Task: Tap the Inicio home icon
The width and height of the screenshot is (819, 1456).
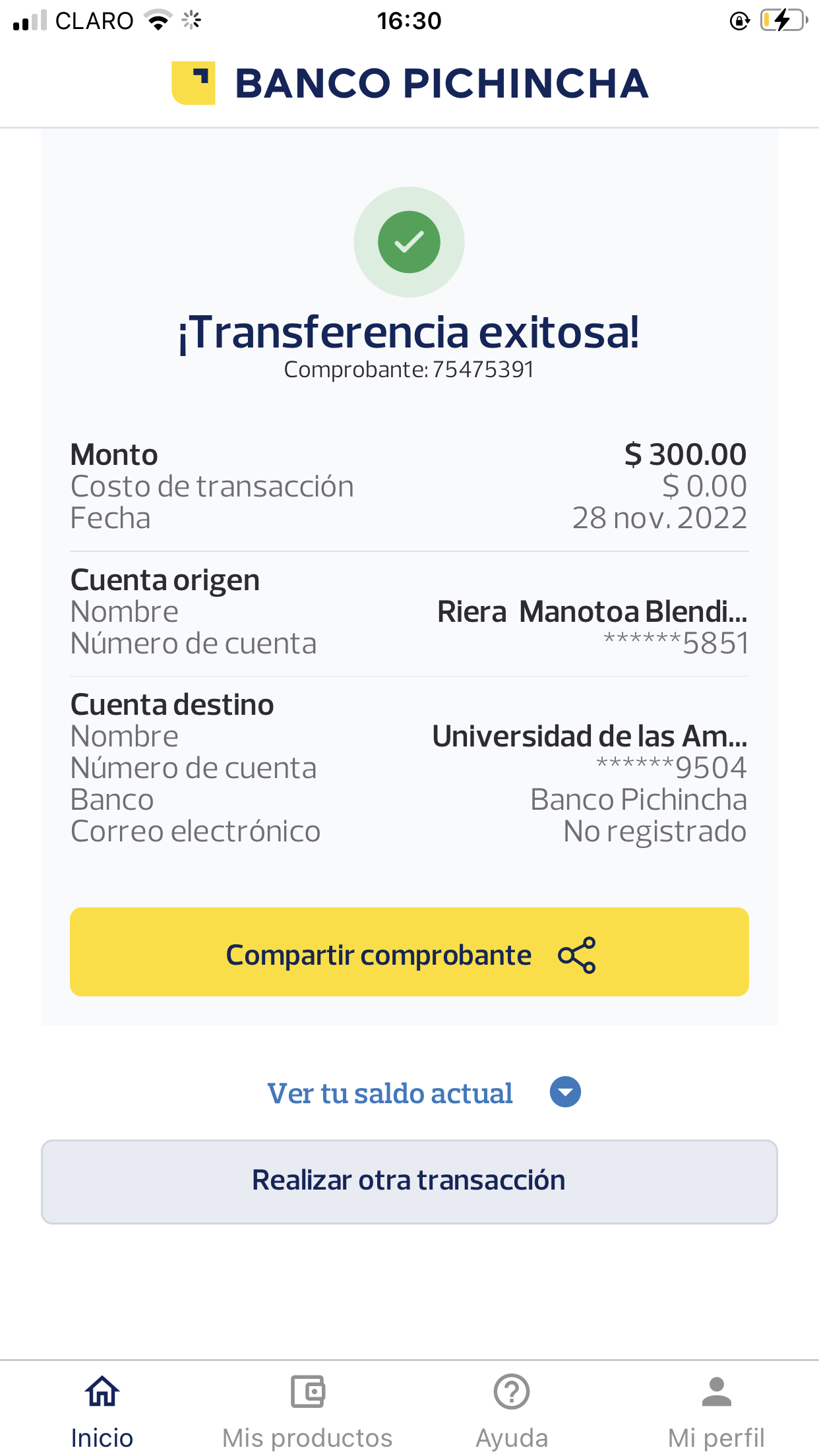Action: 102,1391
